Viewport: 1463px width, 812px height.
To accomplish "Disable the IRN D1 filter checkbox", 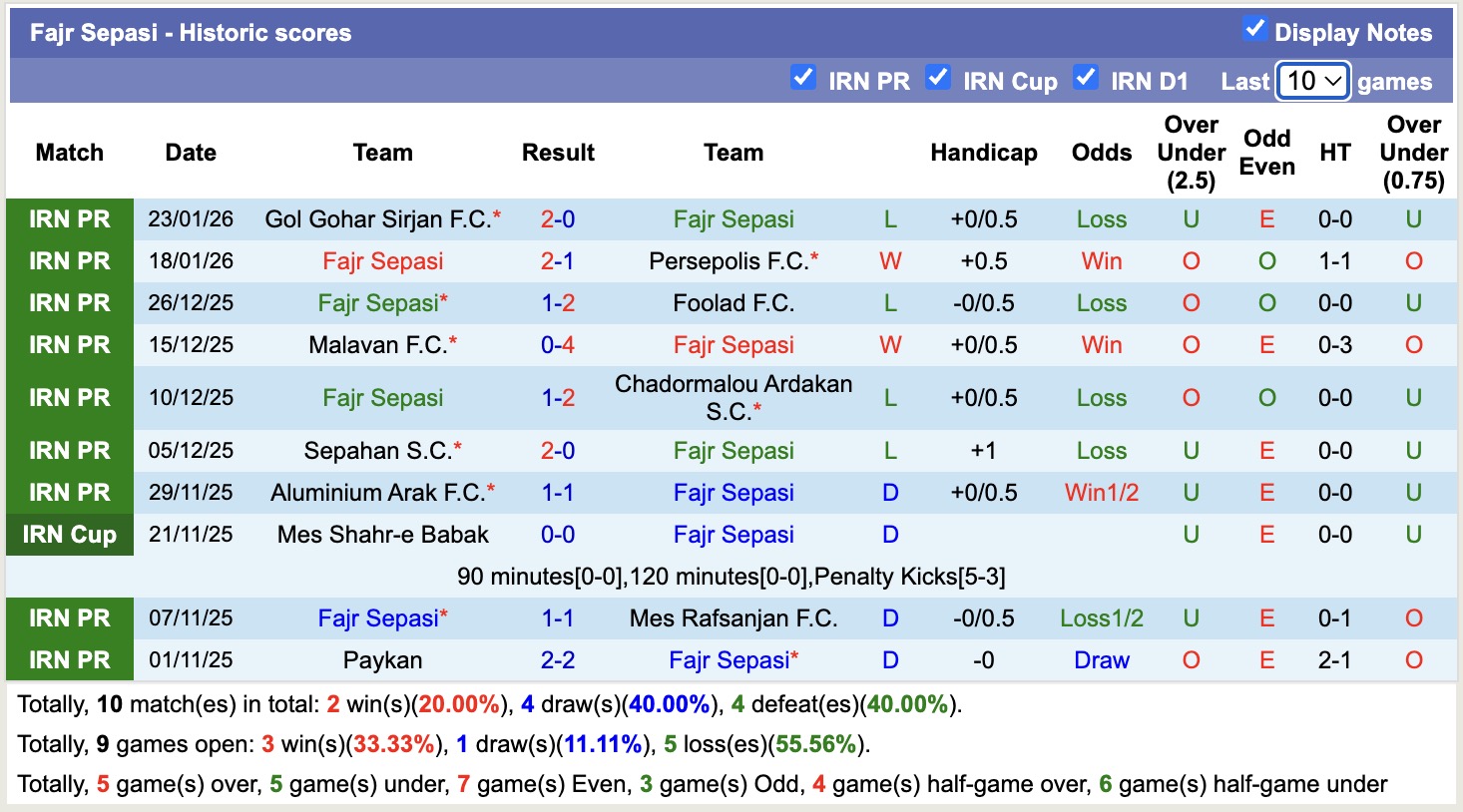I will (x=1085, y=78).
